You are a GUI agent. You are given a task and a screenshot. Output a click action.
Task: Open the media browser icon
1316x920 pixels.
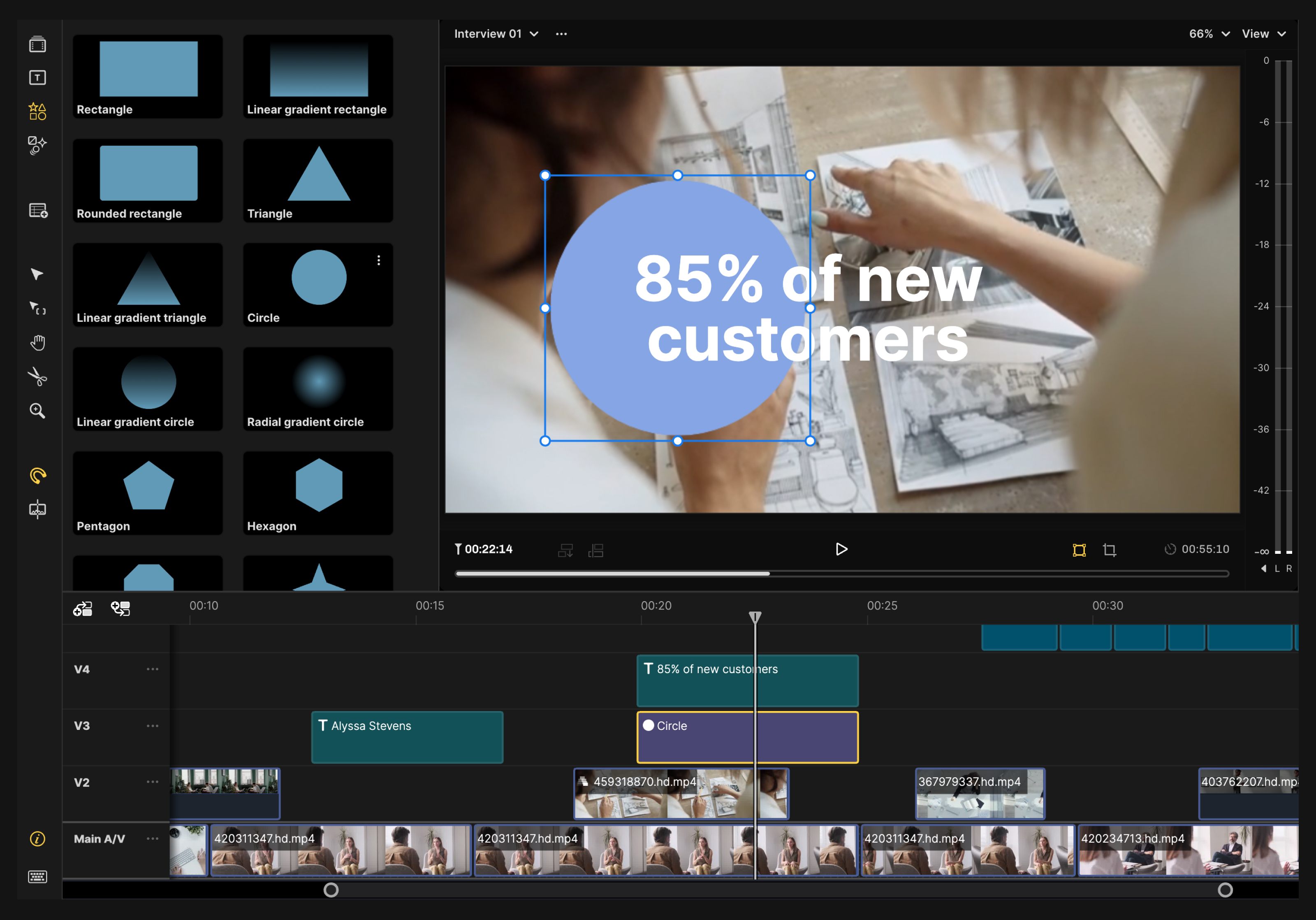tap(37, 44)
